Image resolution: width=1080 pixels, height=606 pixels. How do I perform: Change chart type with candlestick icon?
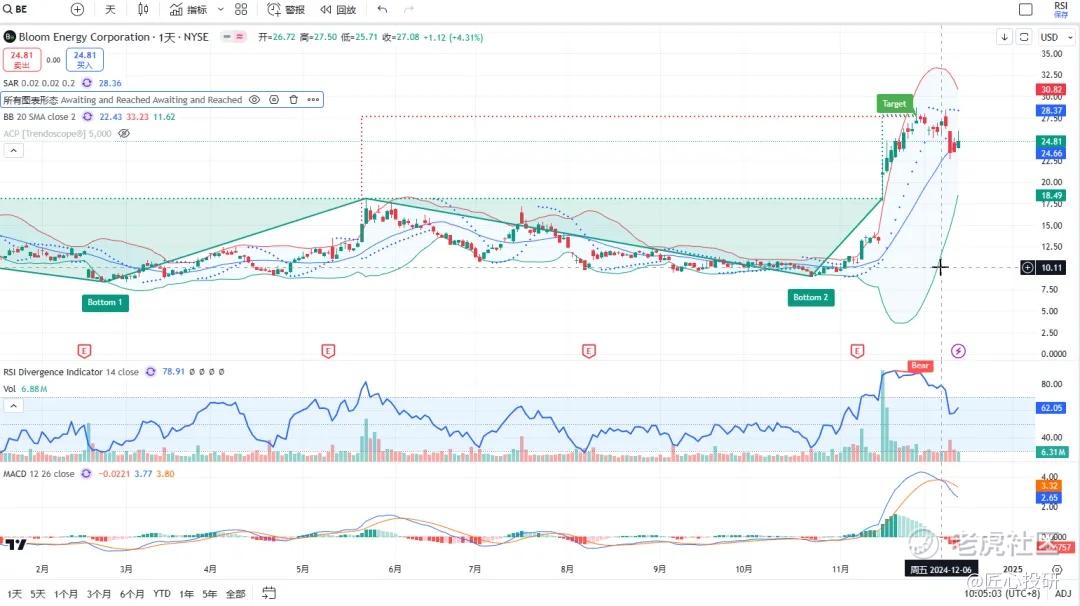coord(143,10)
